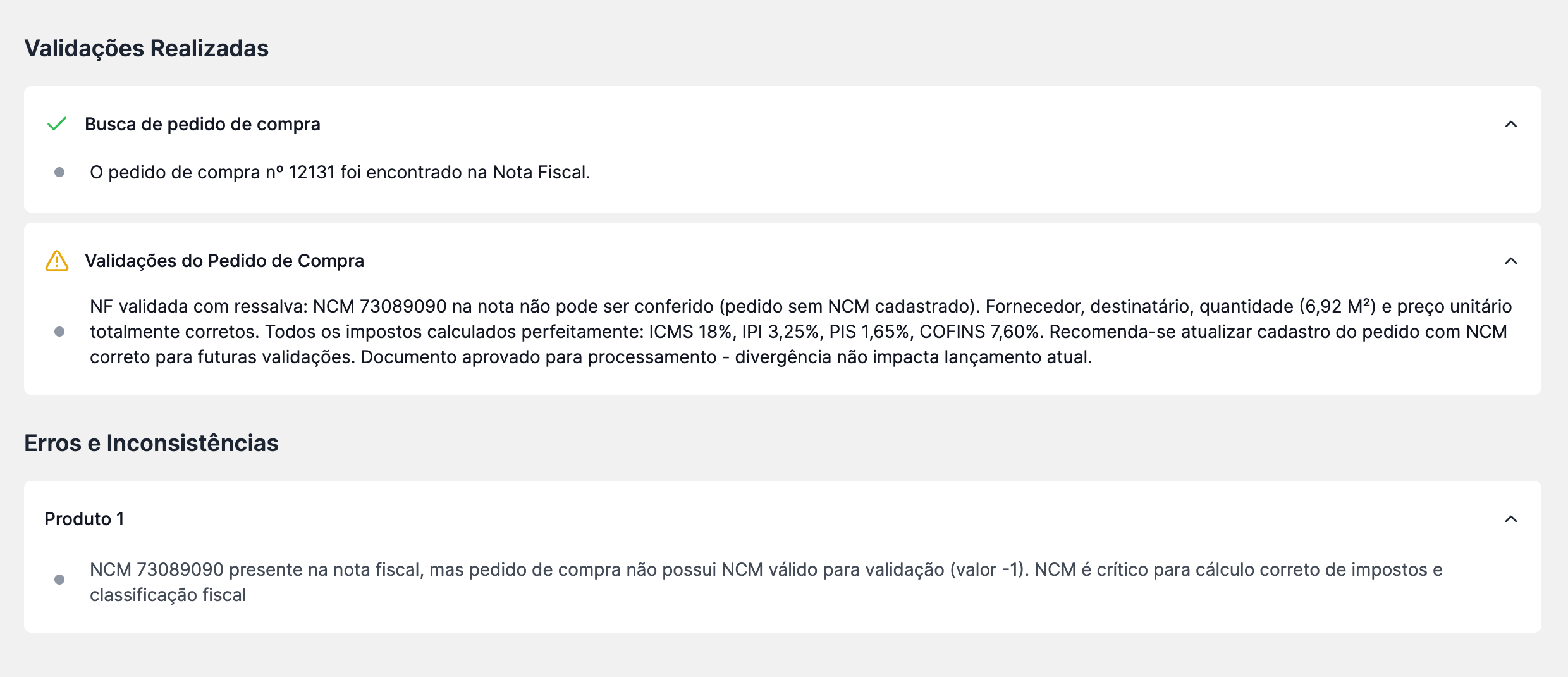Collapse Validações do Pedido de Compra chevron
Image resolution: width=1568 pixels, height=677 pixels.
click(1511, 261)
